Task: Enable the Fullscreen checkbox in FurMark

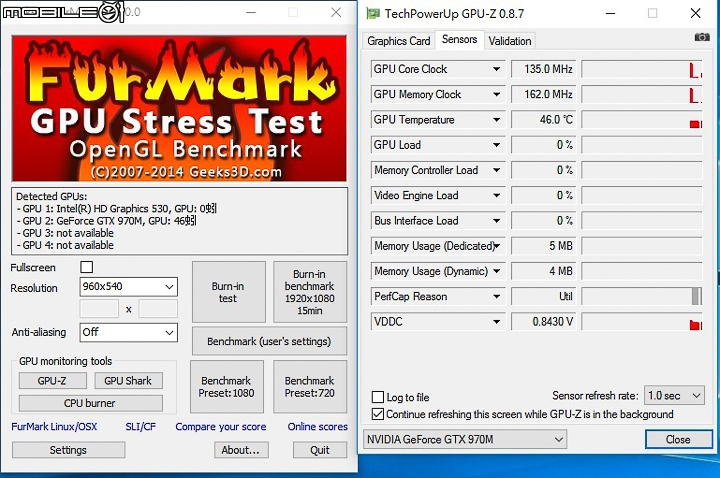Action: pyautogui.click(x=86, y=267)
